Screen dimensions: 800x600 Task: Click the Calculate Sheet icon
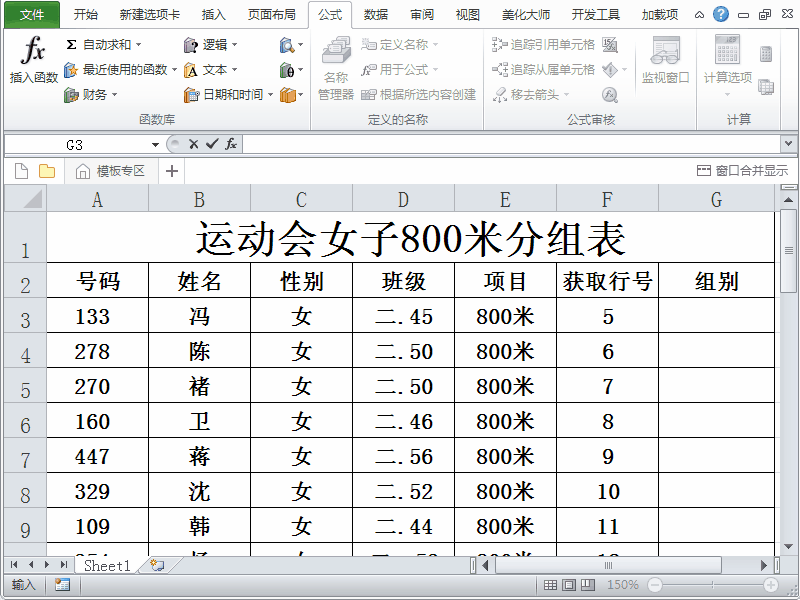(x=766, y=87)
